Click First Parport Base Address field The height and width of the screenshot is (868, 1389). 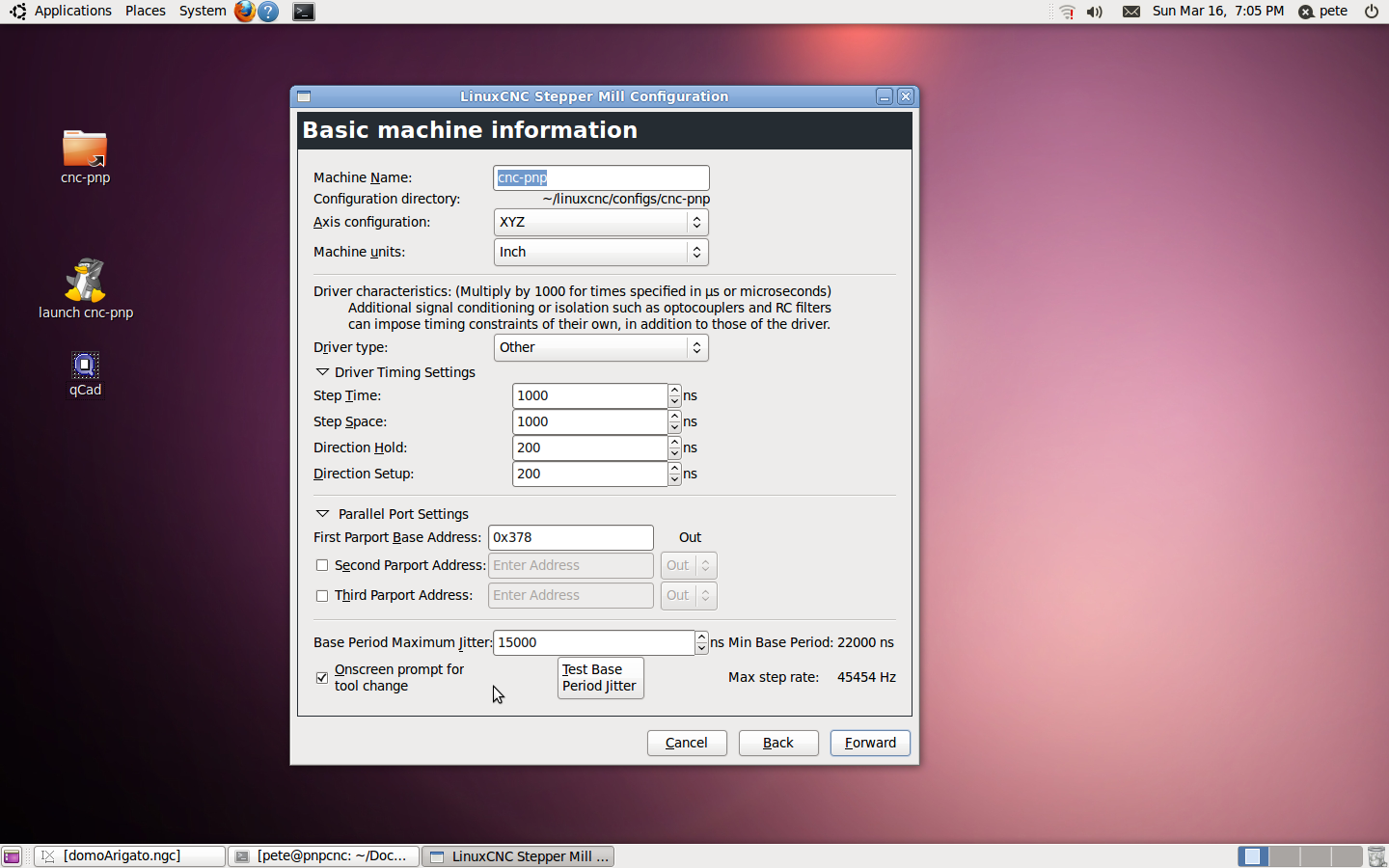pyautogui.click(x=571, y=538)
